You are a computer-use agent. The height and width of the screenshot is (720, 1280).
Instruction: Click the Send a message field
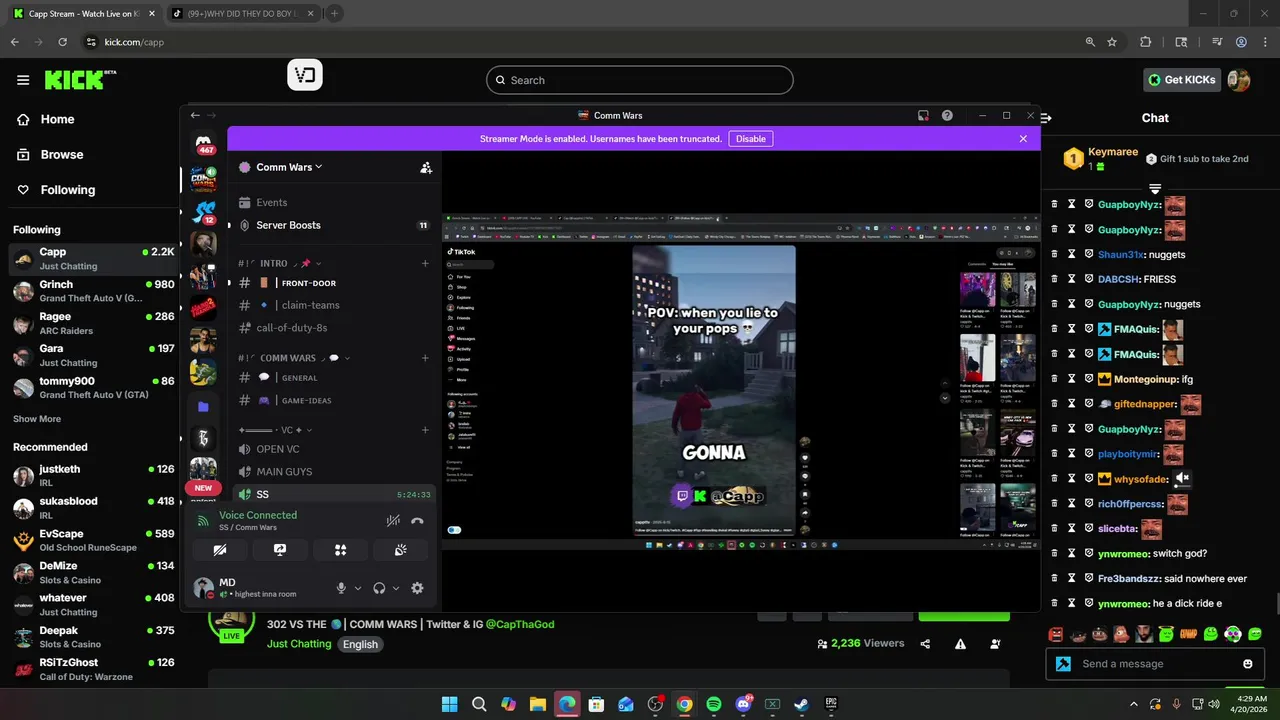coord(1155,664)
